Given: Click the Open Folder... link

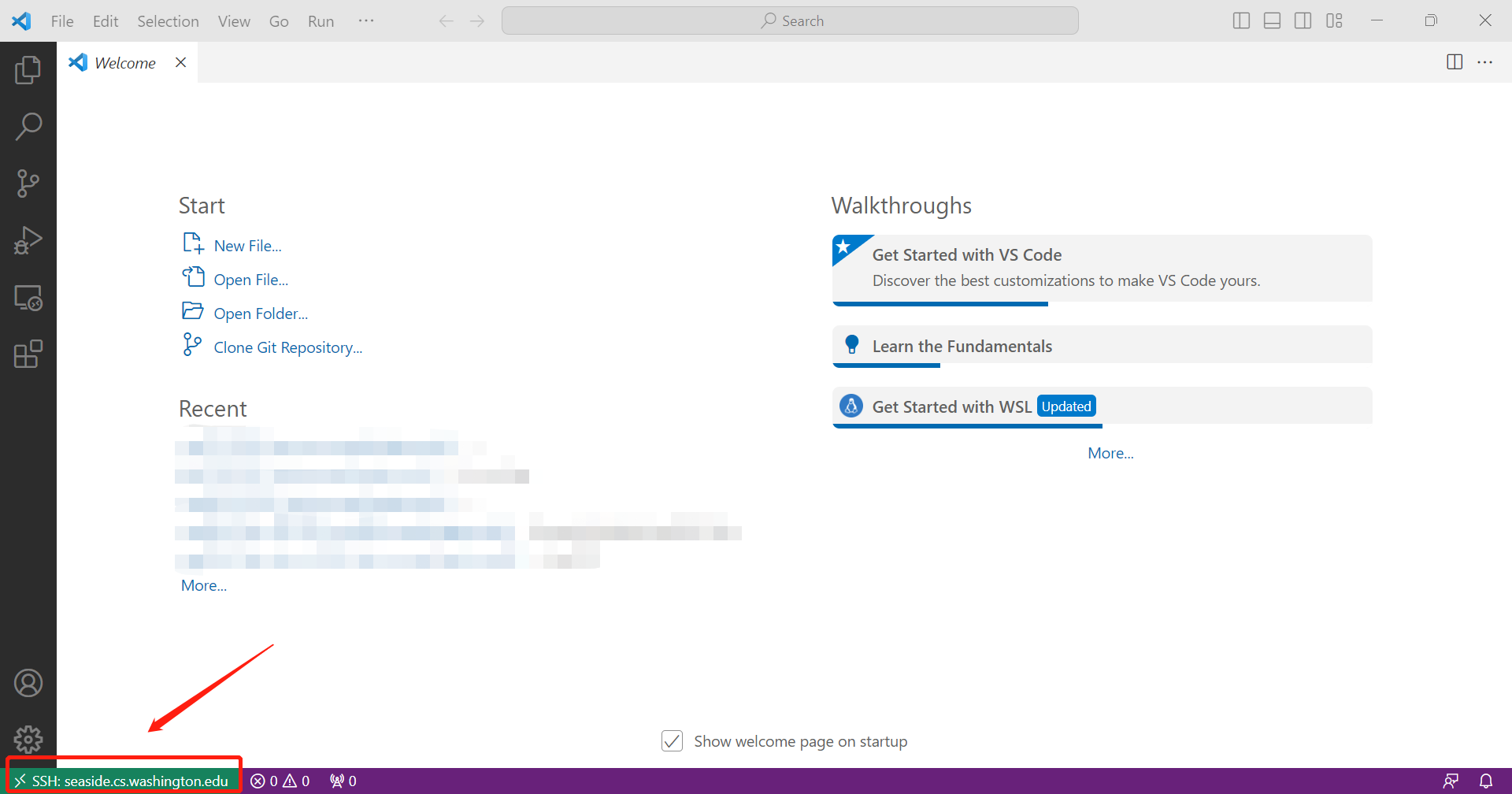Looking at the screenshot, I should point(261,314).
